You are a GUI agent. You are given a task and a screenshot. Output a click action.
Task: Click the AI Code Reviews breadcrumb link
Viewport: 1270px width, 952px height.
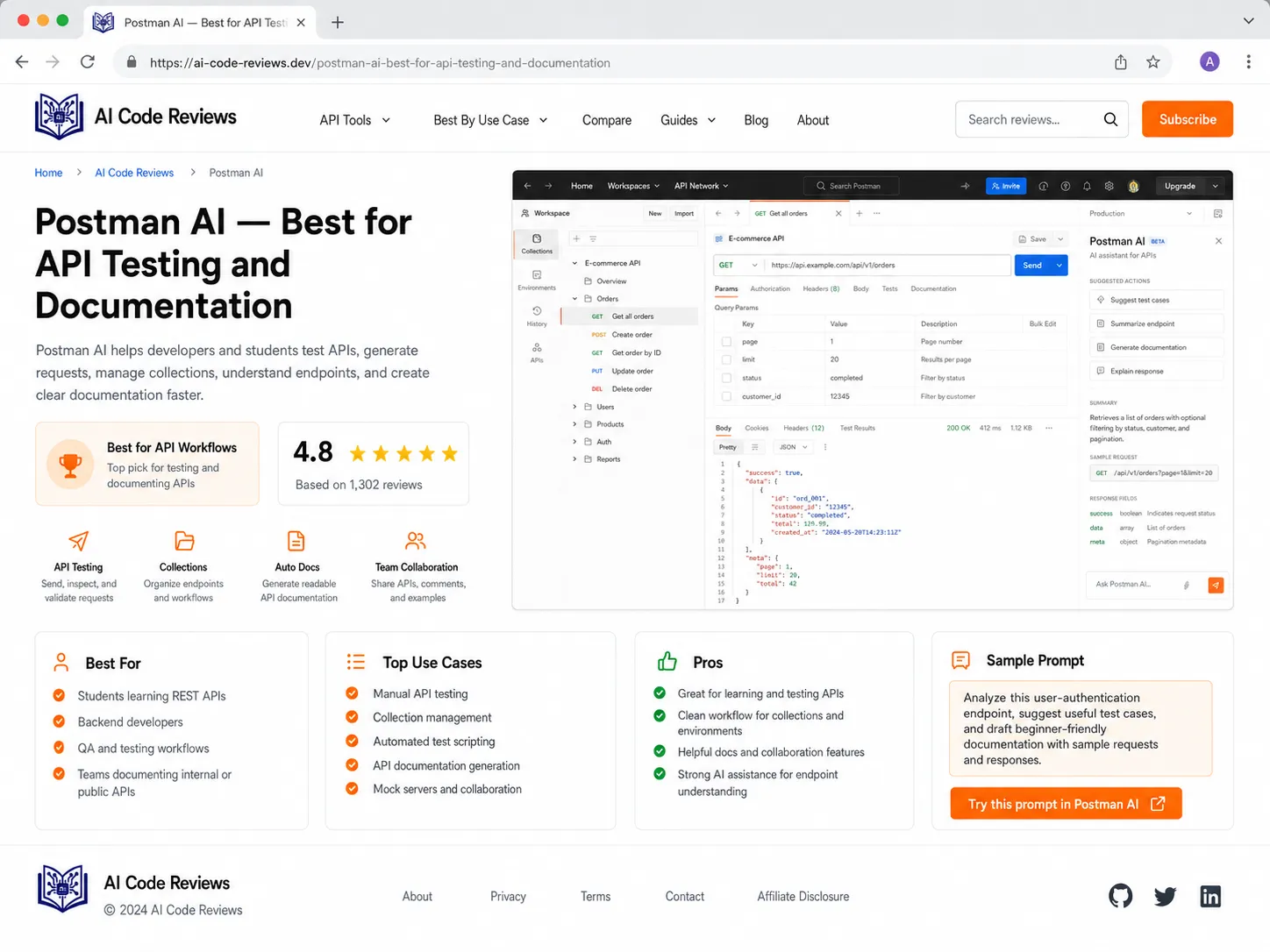[134, 173]
